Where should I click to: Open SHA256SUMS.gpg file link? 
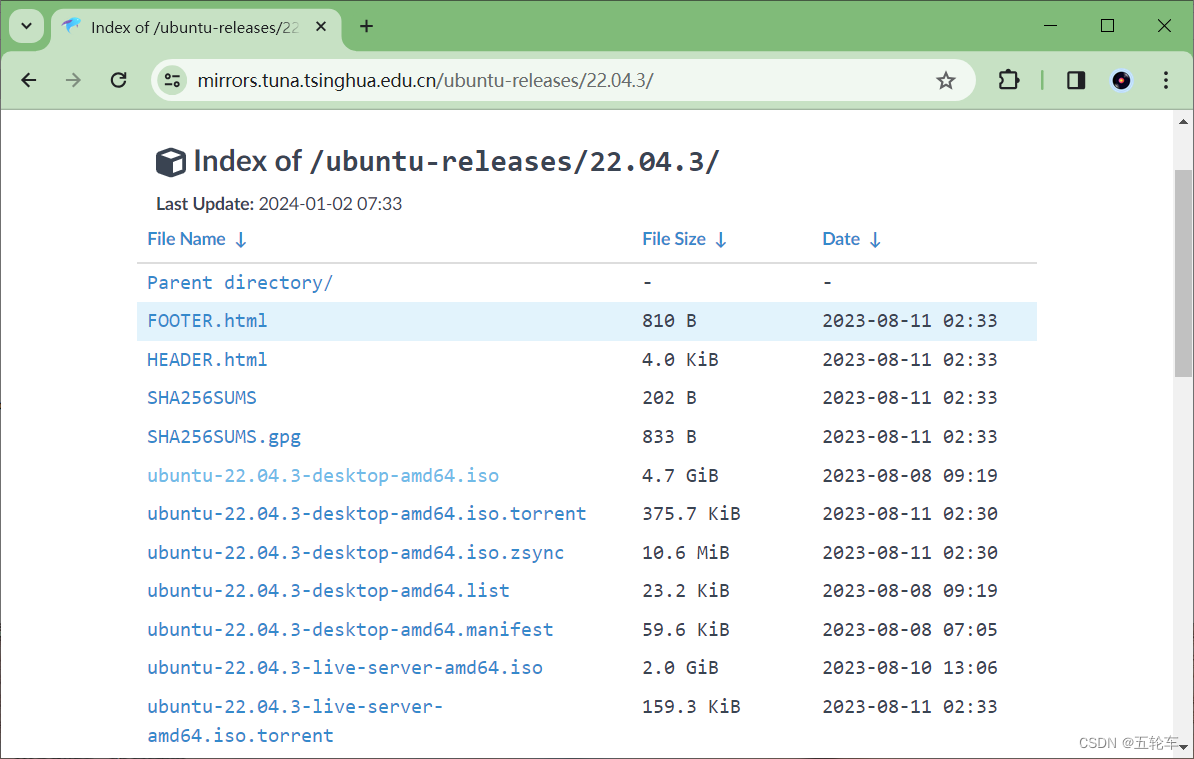[x=224, y=437]
